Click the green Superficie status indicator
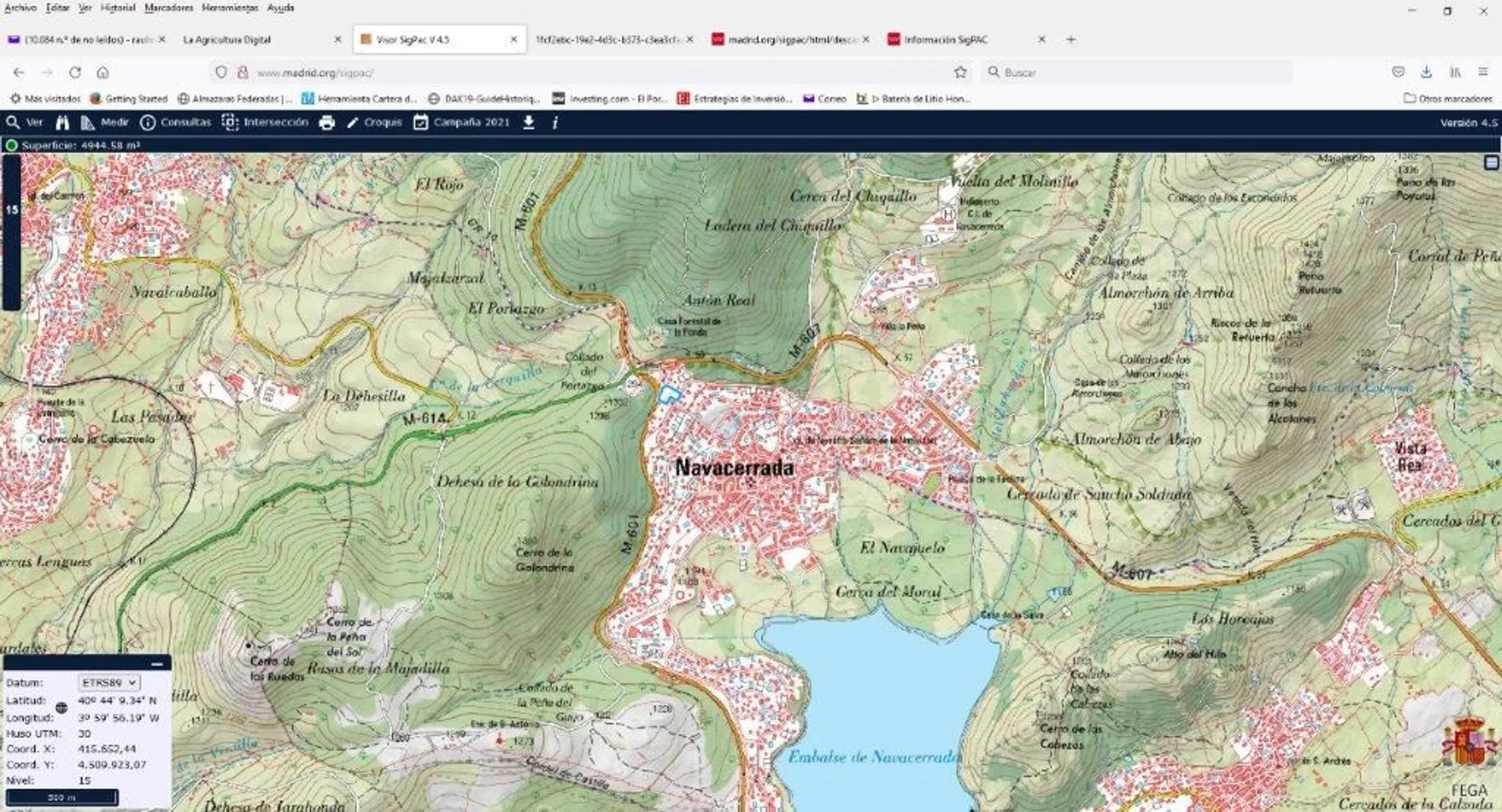 [x=11, y=145]
